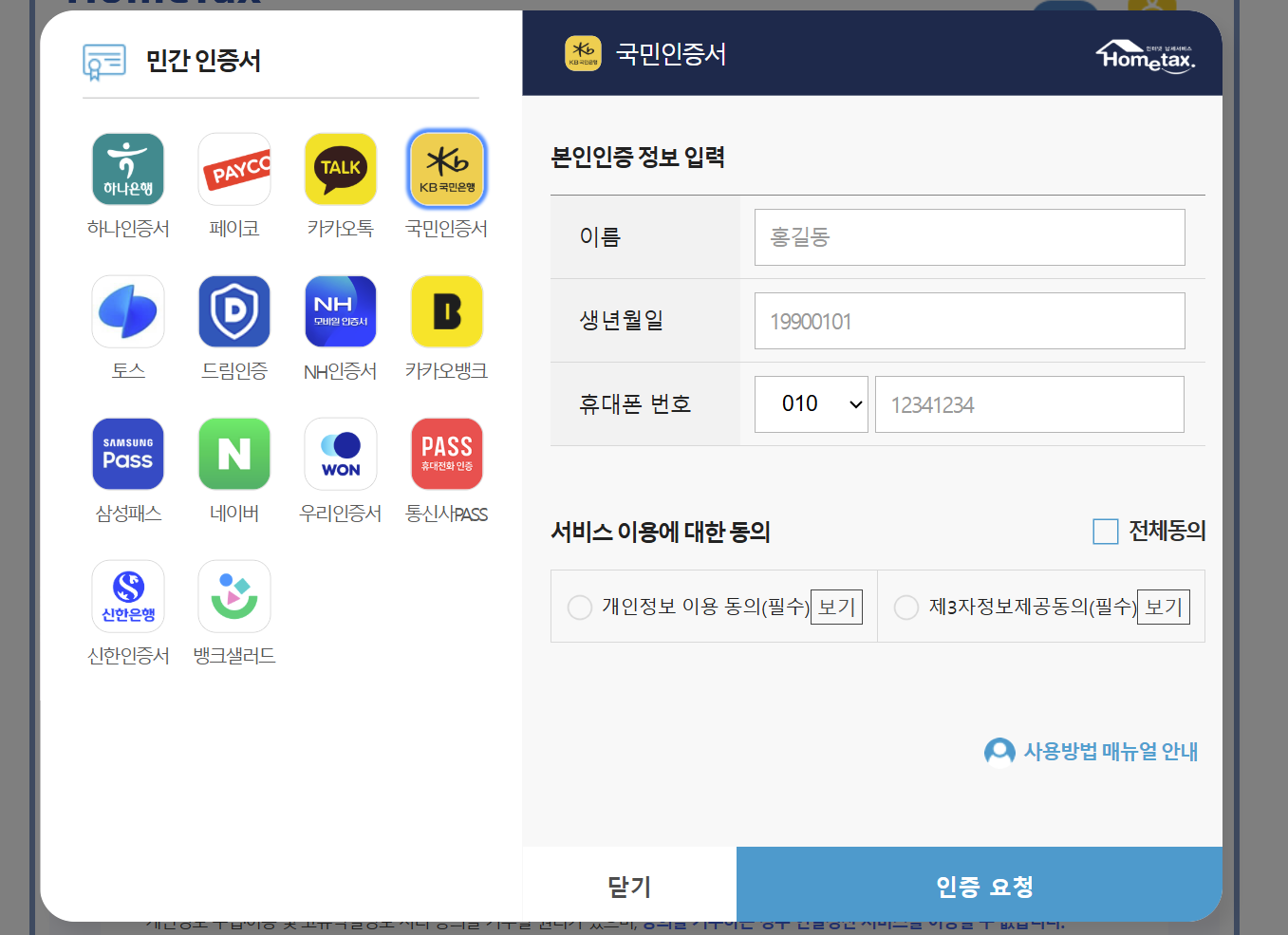Viewport: 1288px width, 935px height.
Task: Select the 개인정보 이용 동의(필수) radio option
Action: tap(580, 608)
